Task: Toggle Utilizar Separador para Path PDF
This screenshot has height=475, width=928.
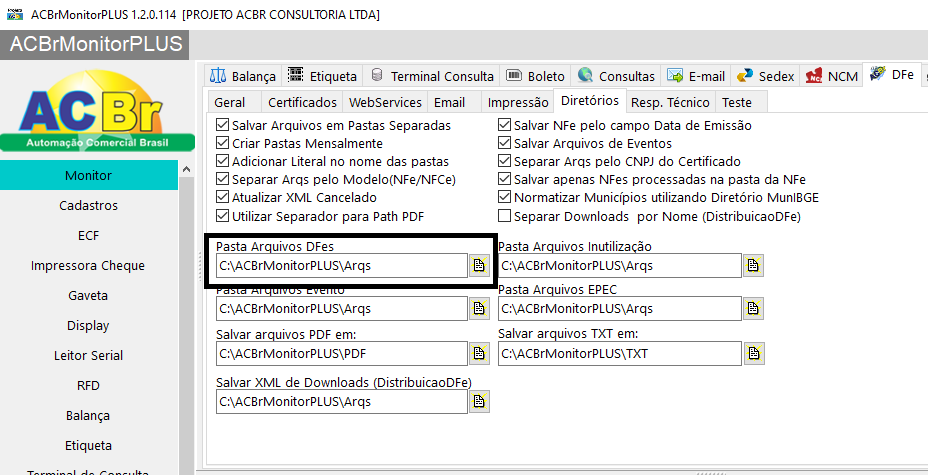Action: 320,217
